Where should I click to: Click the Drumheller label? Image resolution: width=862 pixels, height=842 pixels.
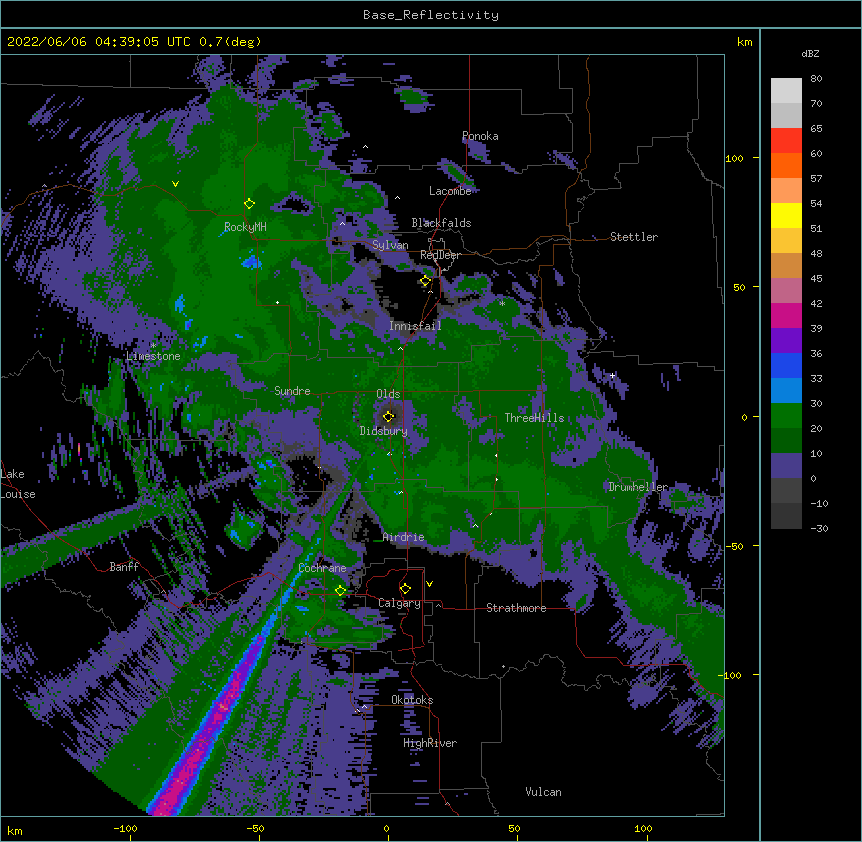638,487
